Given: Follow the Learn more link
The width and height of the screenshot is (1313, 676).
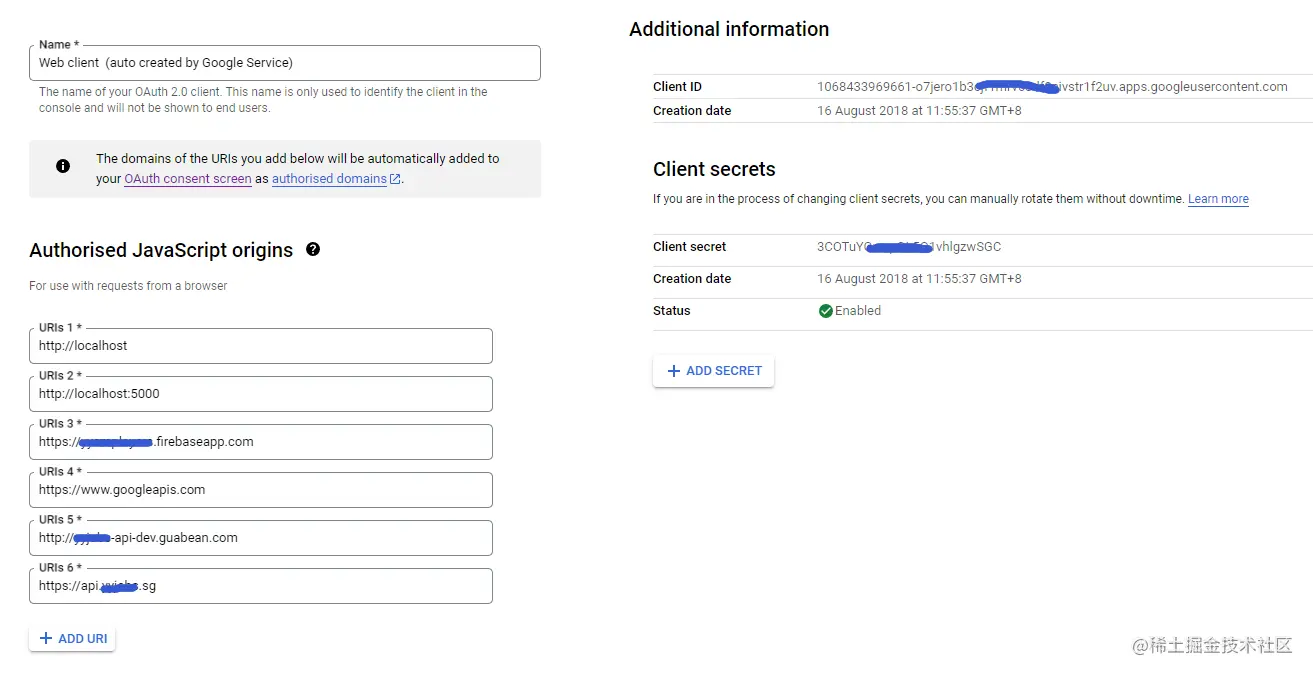Looking at the screenshot, I should pos(1218,199).
